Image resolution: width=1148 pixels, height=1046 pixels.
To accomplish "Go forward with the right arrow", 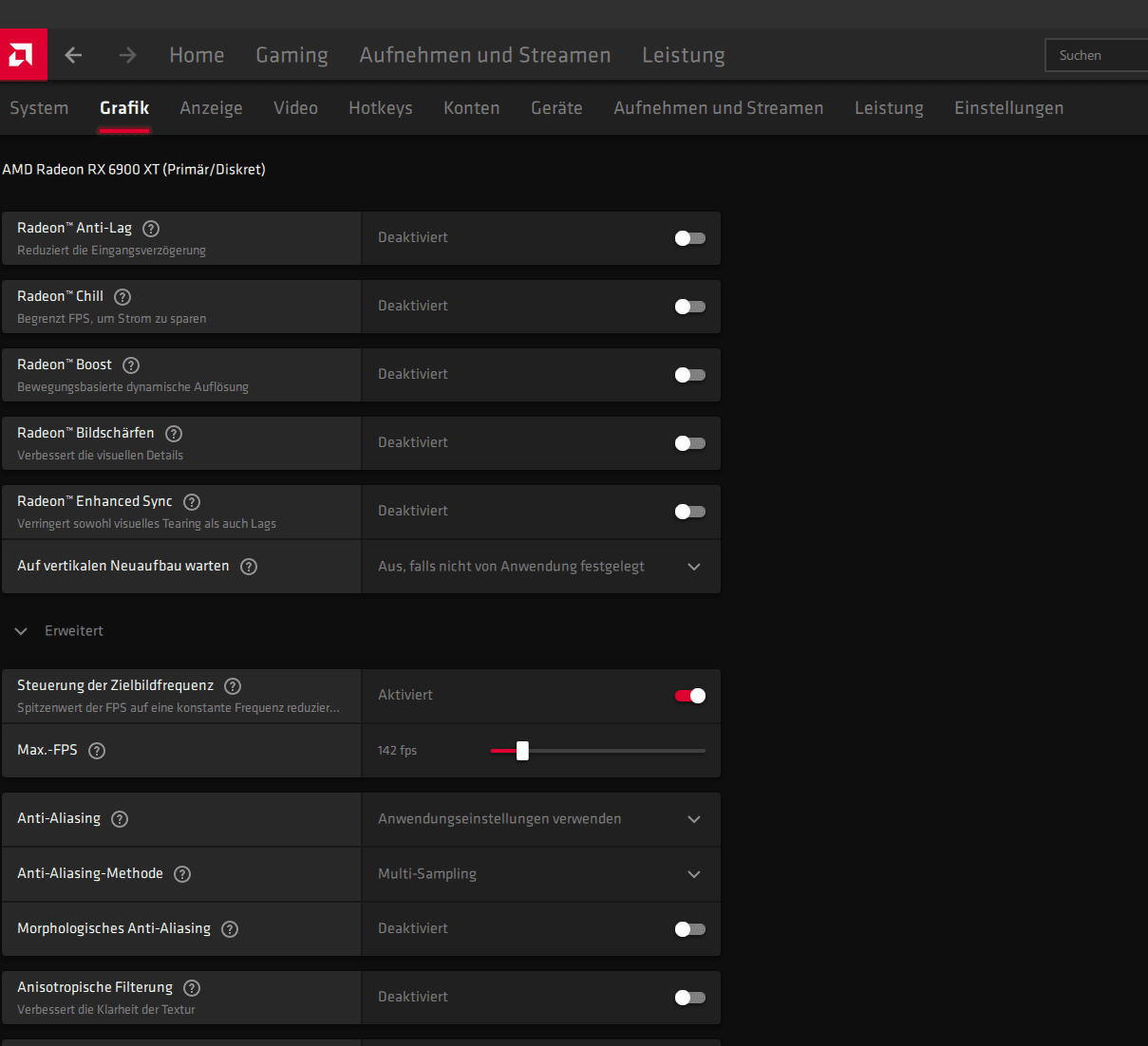I will pyautogui.click(x=127, y=55).
